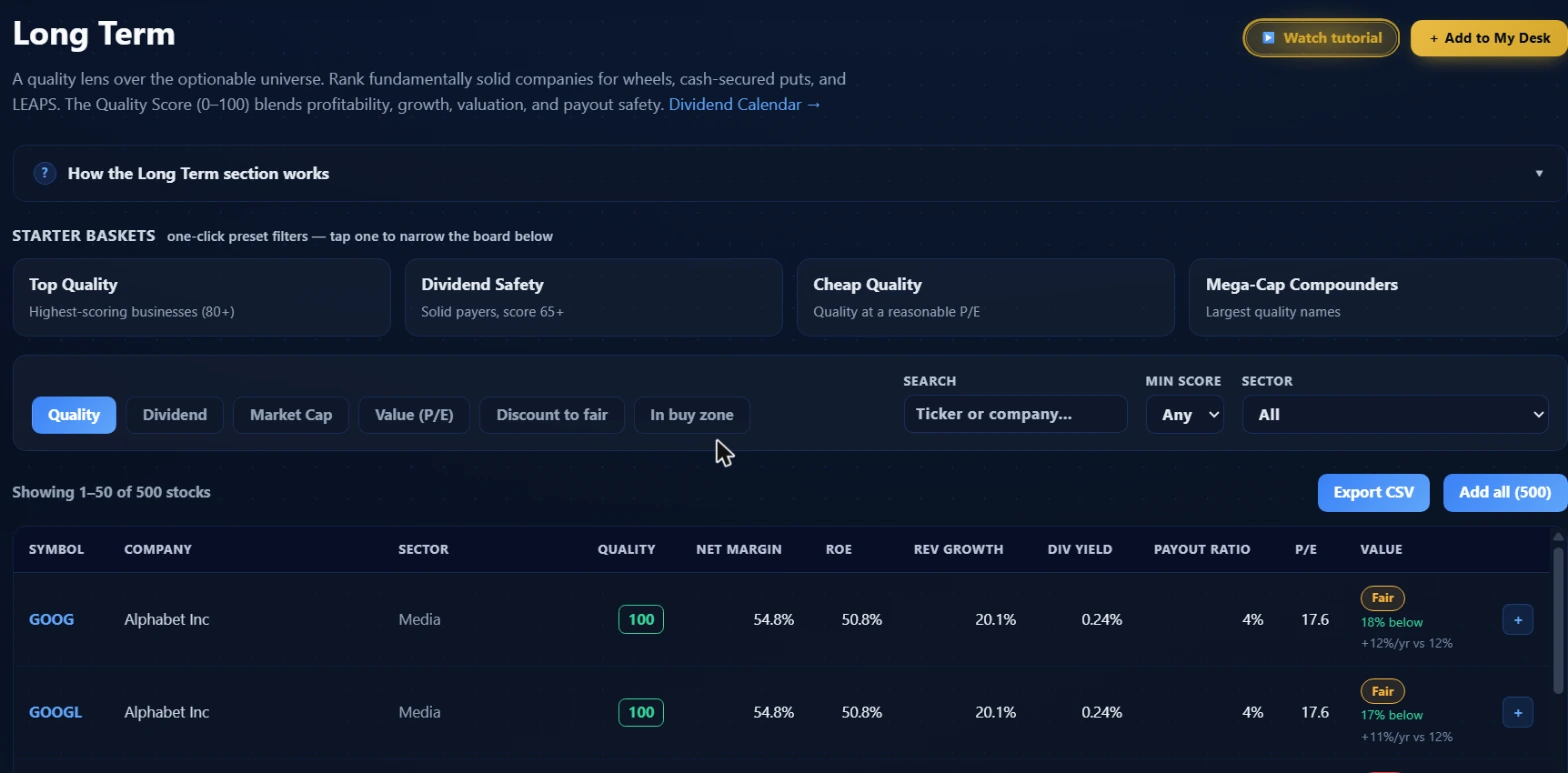Open the GOOGL ticker link
1568x773 pixels.
[x=56, y=713]
